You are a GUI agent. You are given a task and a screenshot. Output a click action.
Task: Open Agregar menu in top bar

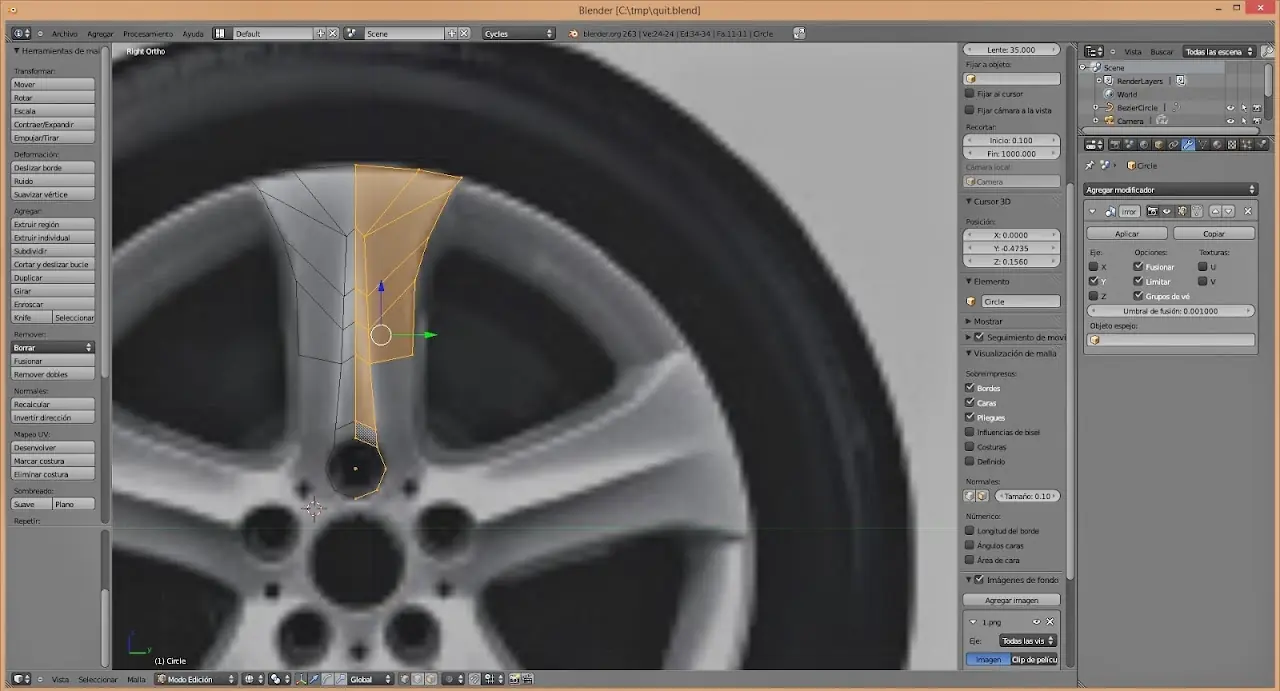click(100, 33)
